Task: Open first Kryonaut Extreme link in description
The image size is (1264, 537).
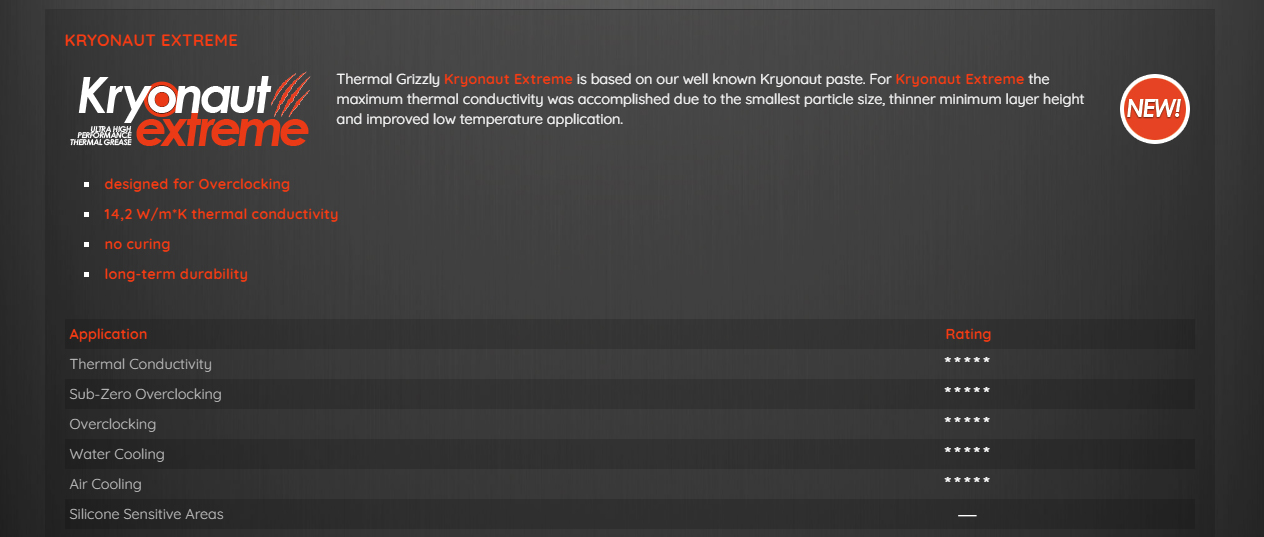Action: pyautogui.click(x=508, y=79)
